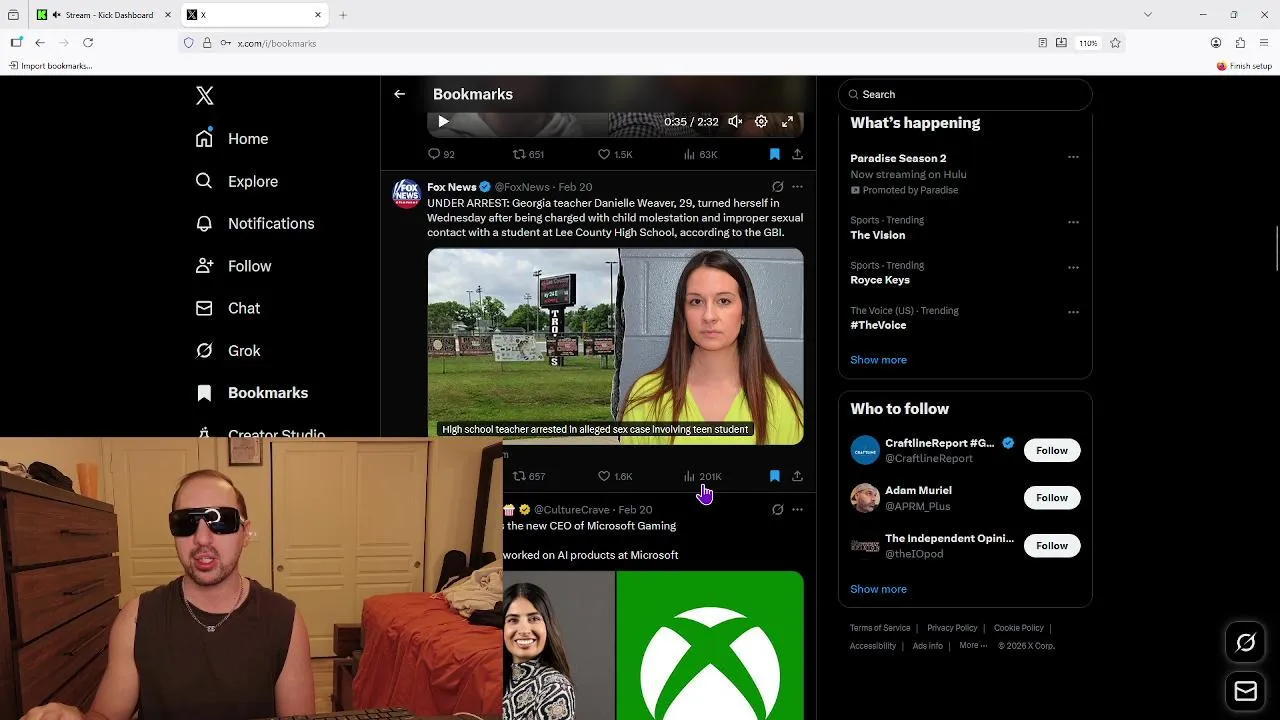Open the Follow section in sidebar
This screenshot has height=720, width=1280.
(234, 266)
